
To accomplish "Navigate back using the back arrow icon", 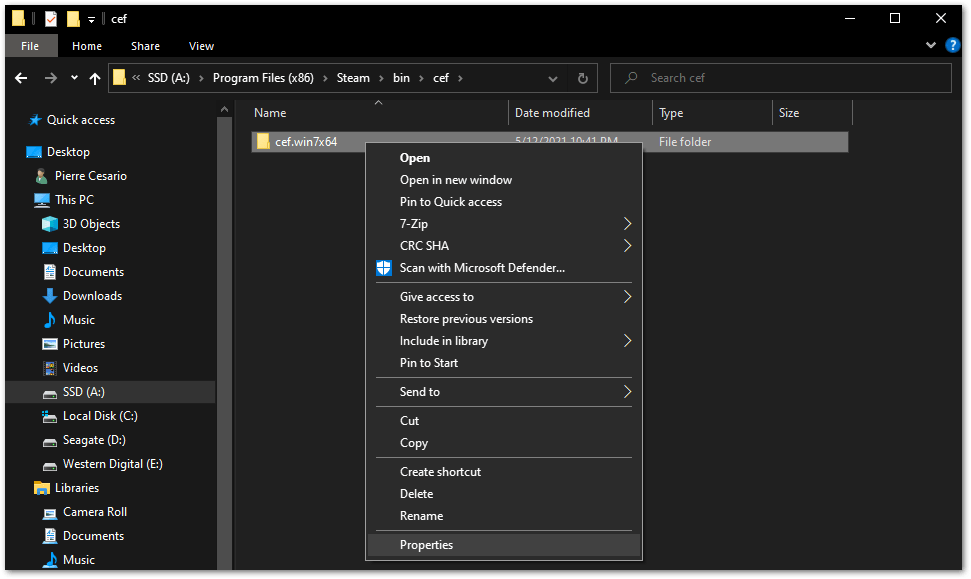I will pyautogui.click(x=22, y=77).
